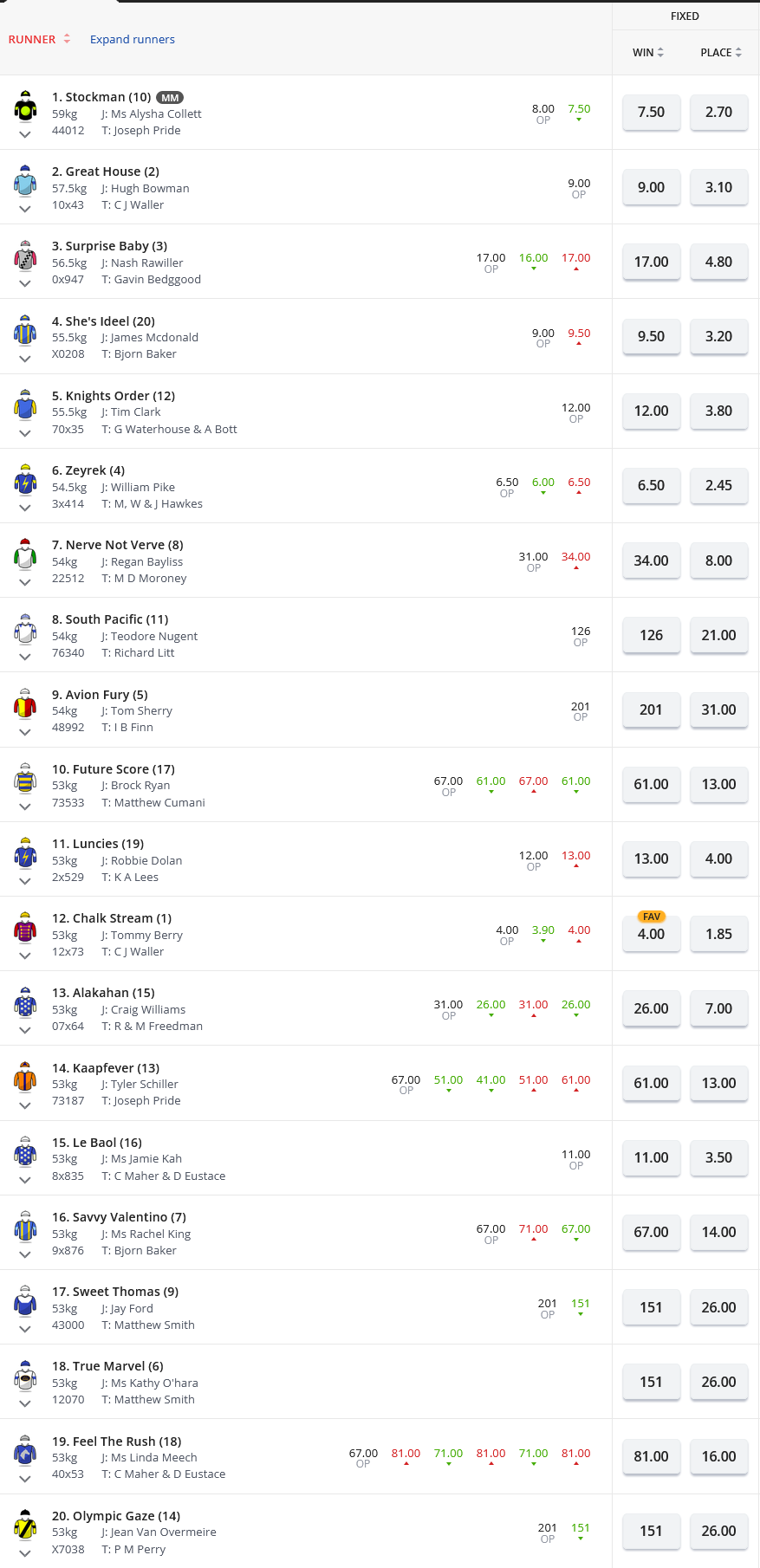The width and height of the screenshot is (760, 1568).
Task: Click Stockman's jockey silks icon
Action: [25, 107]
